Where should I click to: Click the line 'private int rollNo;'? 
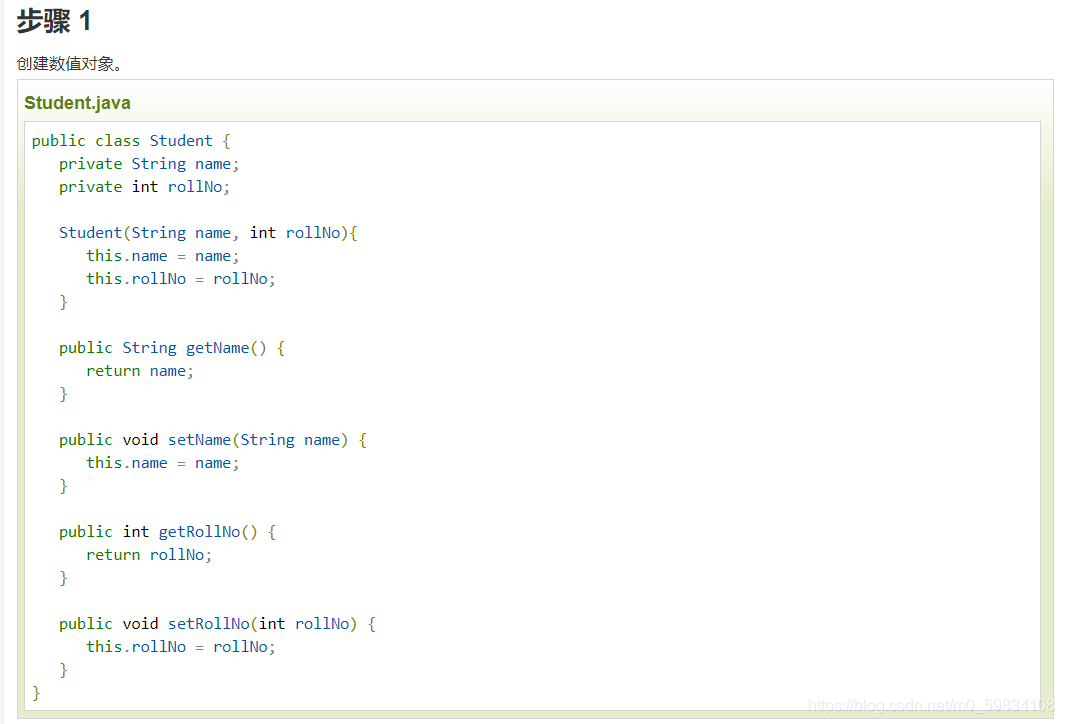pyautogui.click(x=145, y=187)
